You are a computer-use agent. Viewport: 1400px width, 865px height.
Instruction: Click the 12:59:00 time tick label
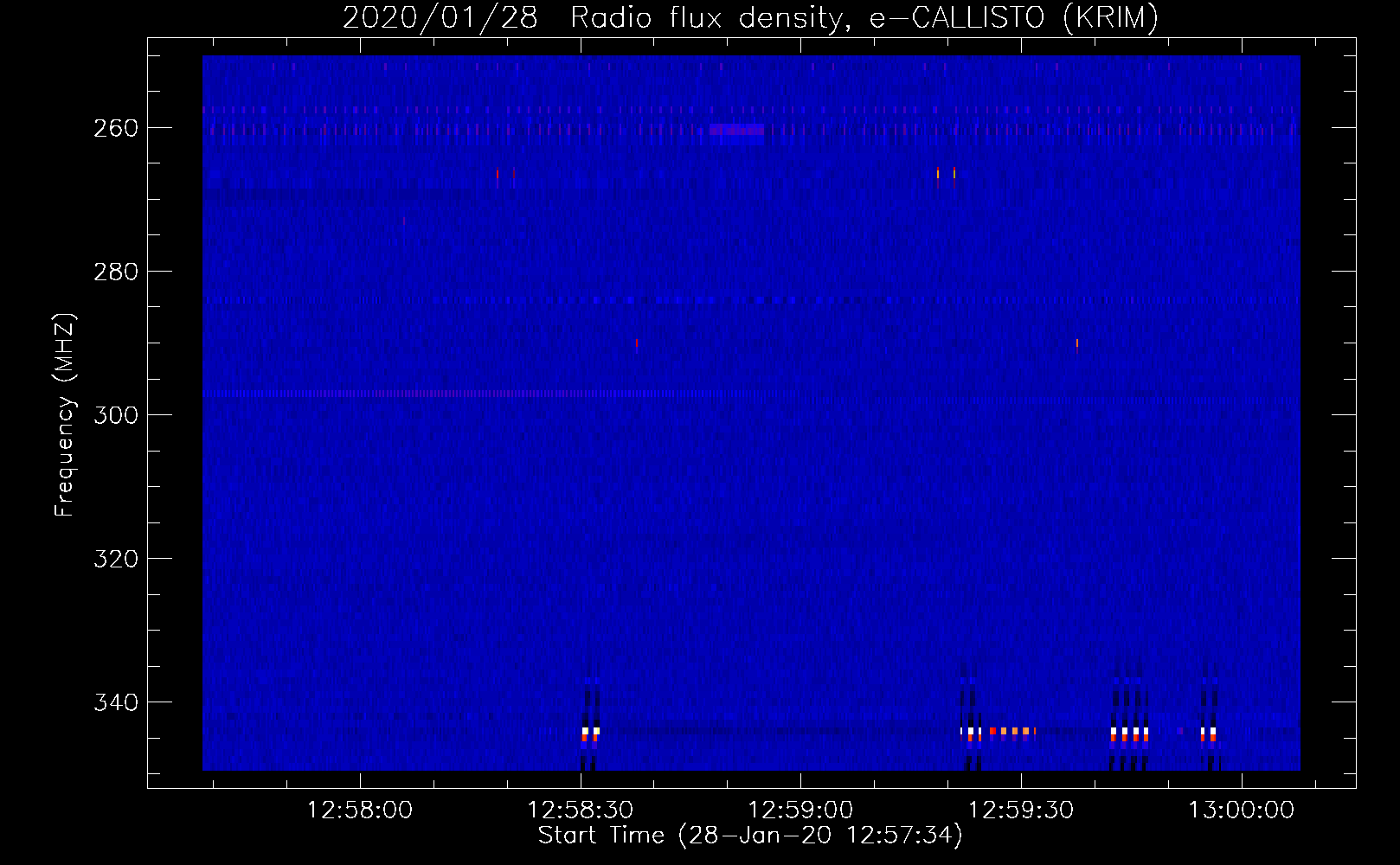pos(800,811)
